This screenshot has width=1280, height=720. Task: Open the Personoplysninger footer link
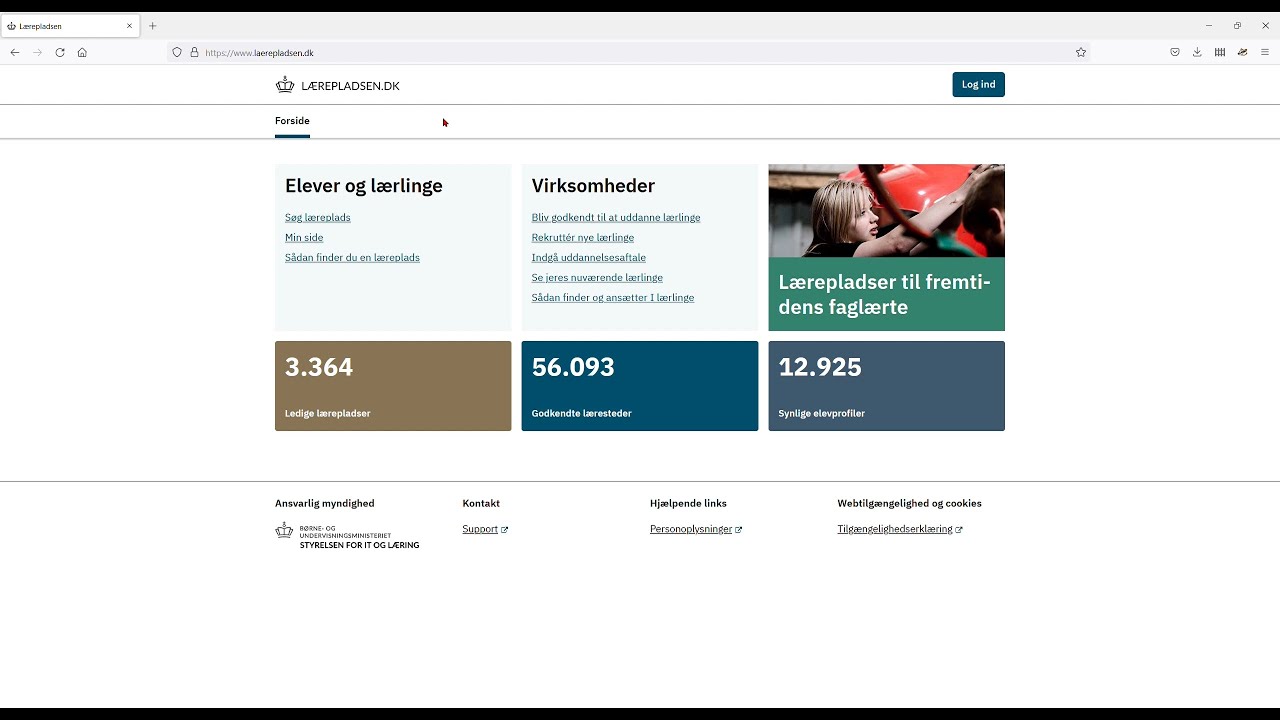(691, 529)
